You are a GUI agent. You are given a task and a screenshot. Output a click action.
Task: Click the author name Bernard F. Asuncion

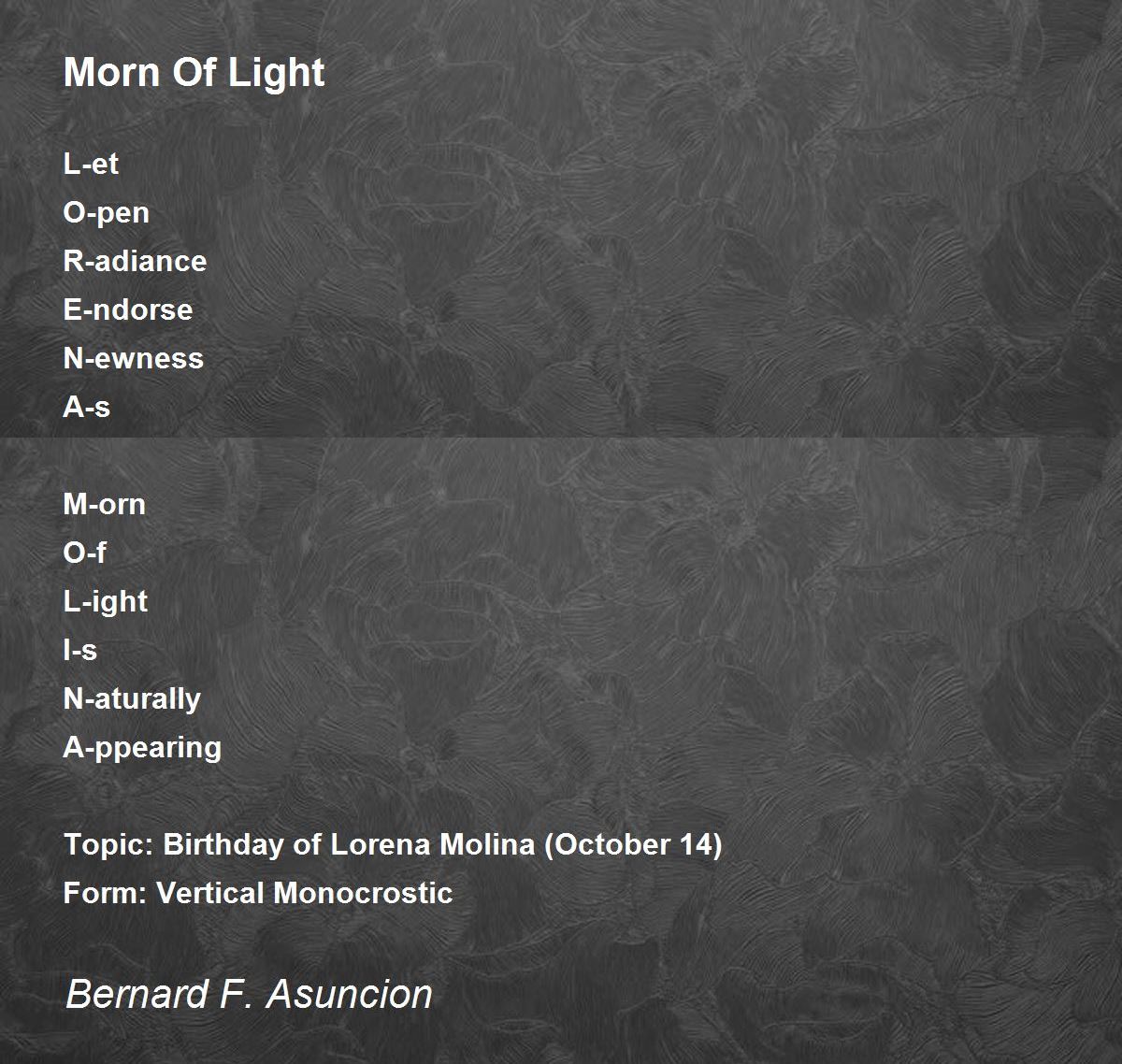(249, 994)
